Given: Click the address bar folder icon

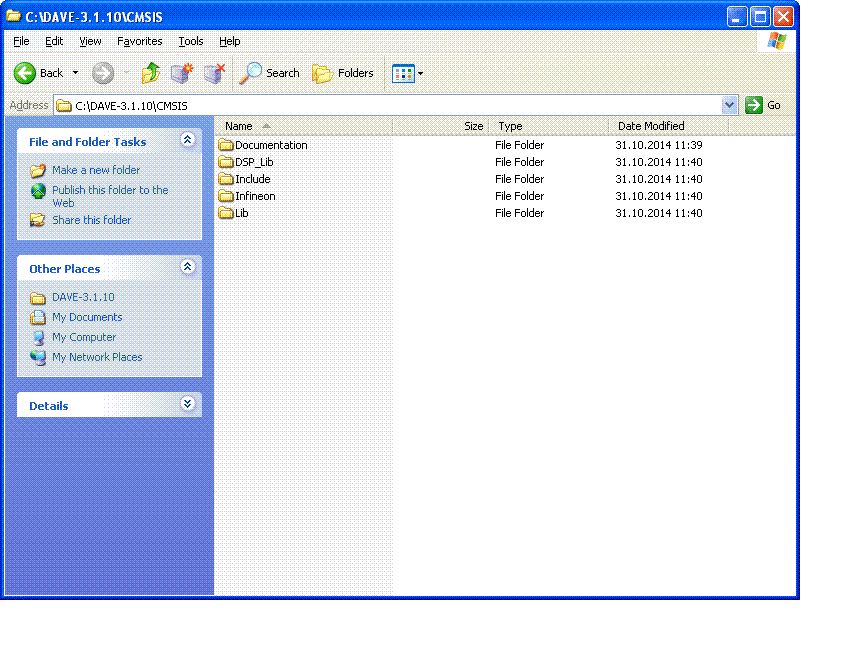Looking at the screenshot, I should coord(64,105).
